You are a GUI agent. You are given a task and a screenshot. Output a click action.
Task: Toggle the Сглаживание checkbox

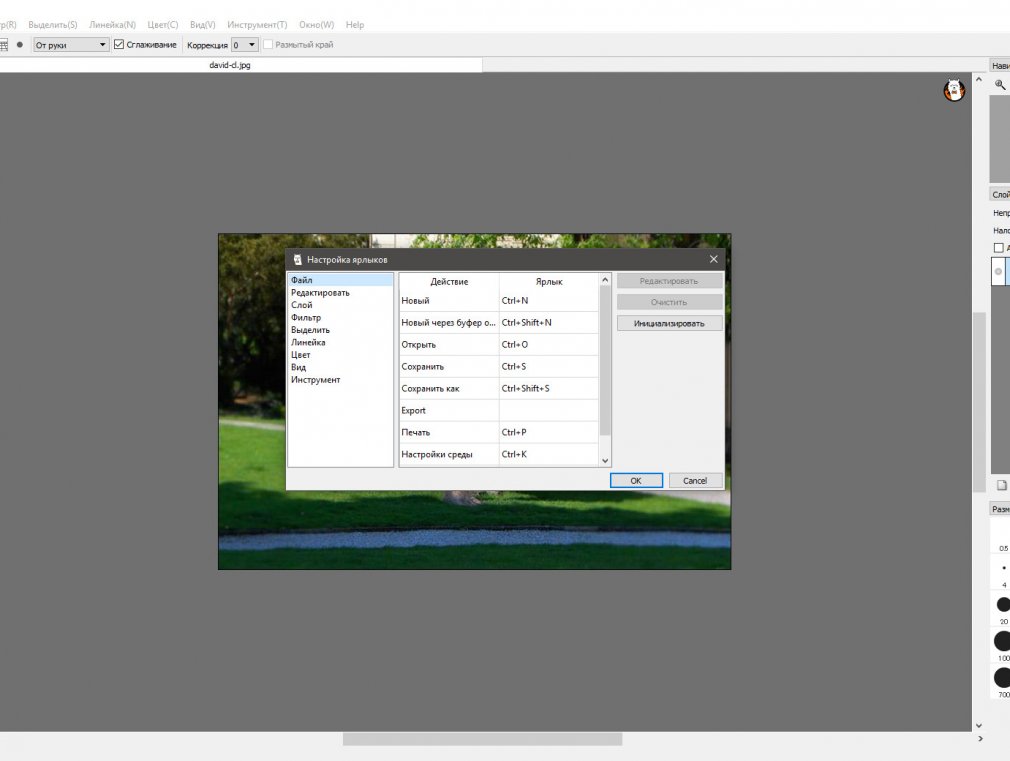[x=119, y=44]
